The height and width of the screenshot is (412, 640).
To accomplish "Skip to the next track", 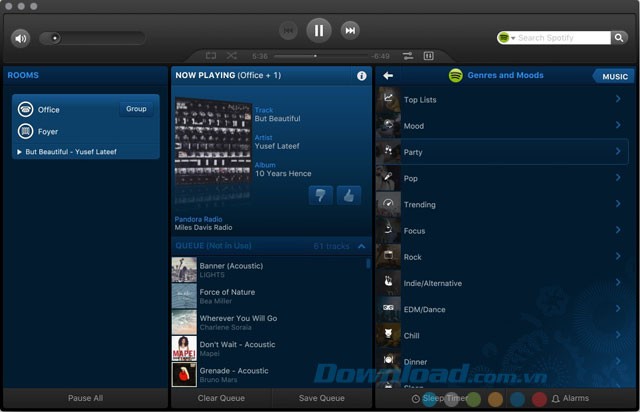I will click(x=350, y=31).
